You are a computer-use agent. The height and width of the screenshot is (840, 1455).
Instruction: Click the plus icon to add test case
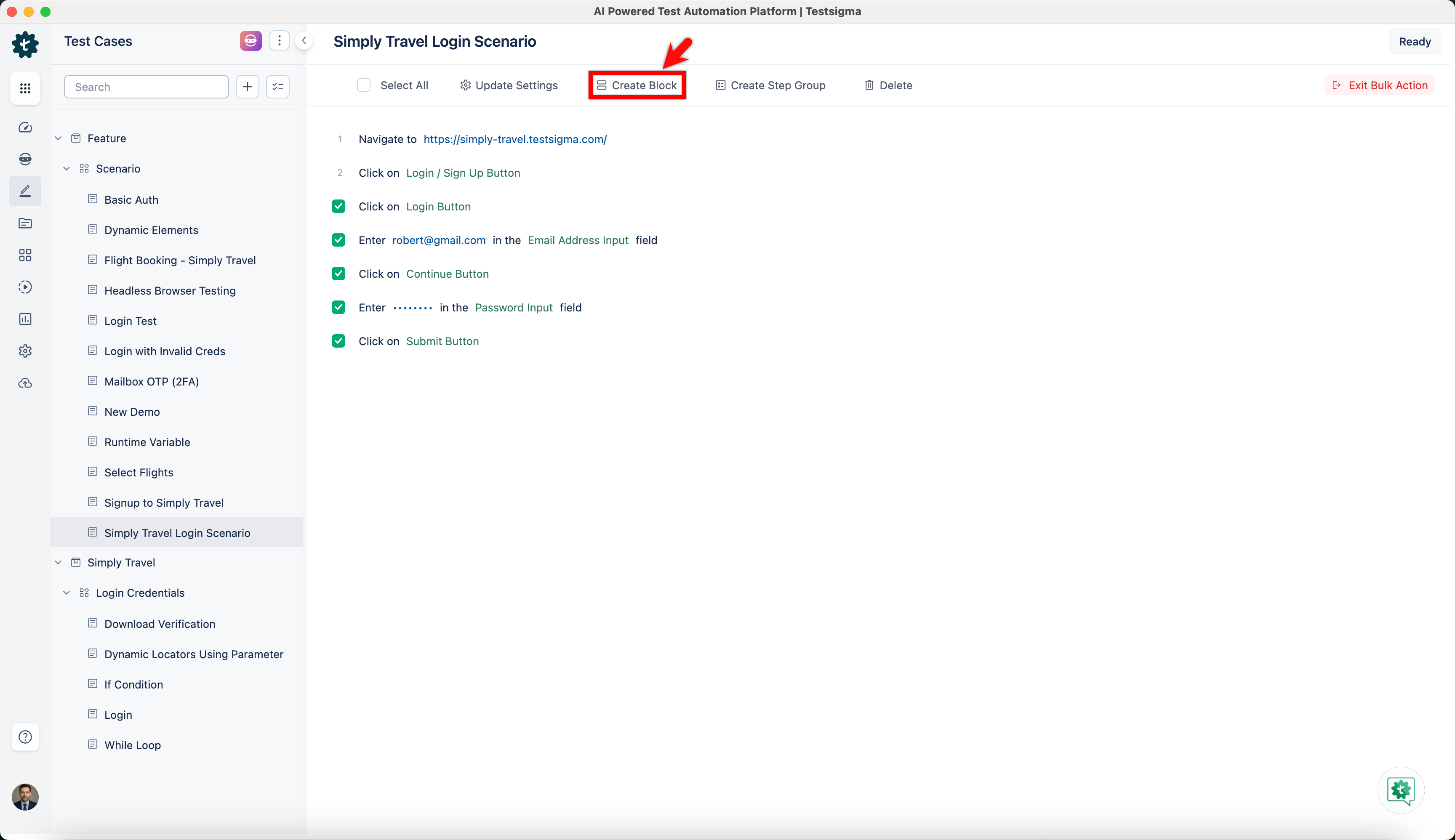tap(247, 87)
